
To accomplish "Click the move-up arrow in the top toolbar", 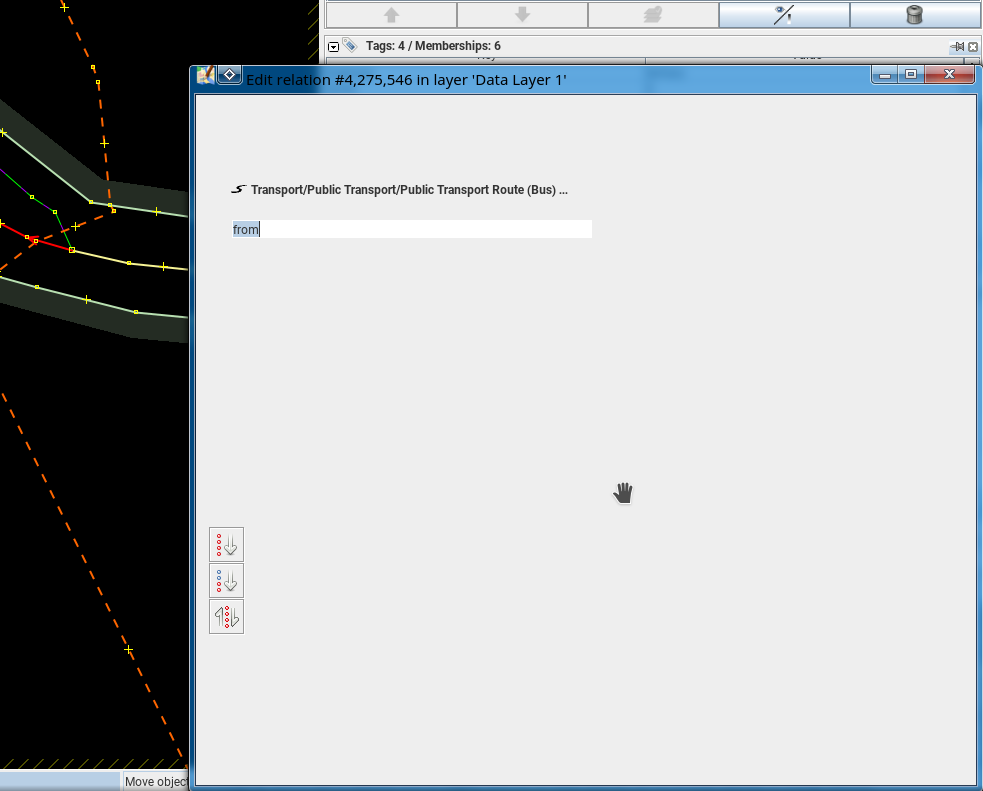I will tap(390, 14).
